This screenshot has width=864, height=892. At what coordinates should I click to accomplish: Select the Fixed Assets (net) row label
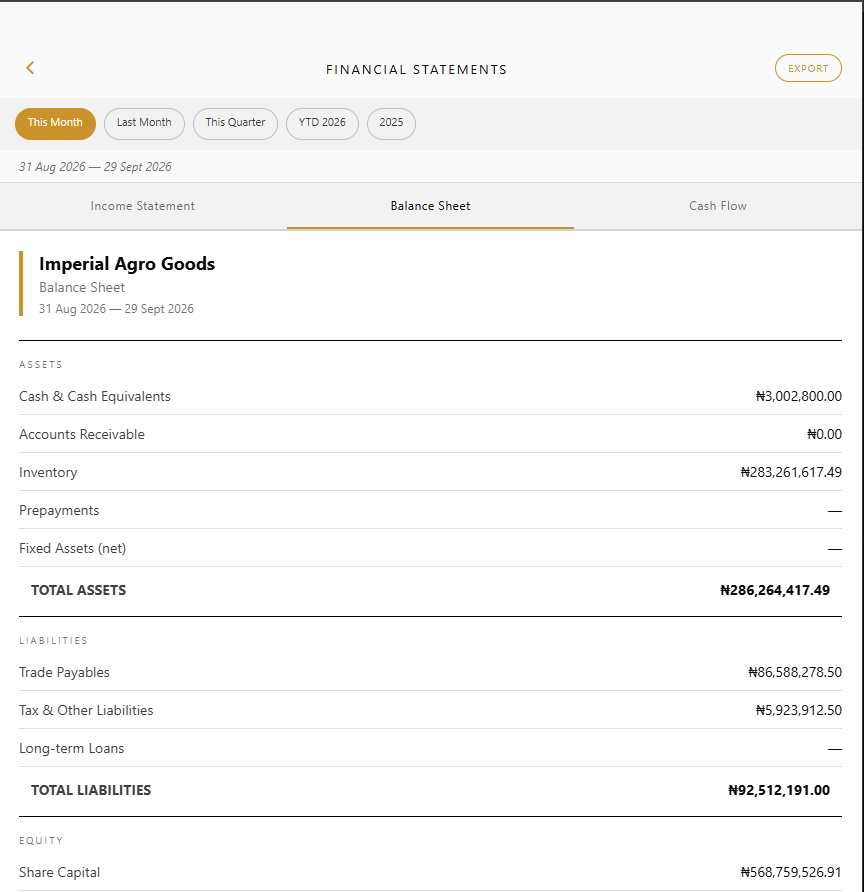pos(72,548)
